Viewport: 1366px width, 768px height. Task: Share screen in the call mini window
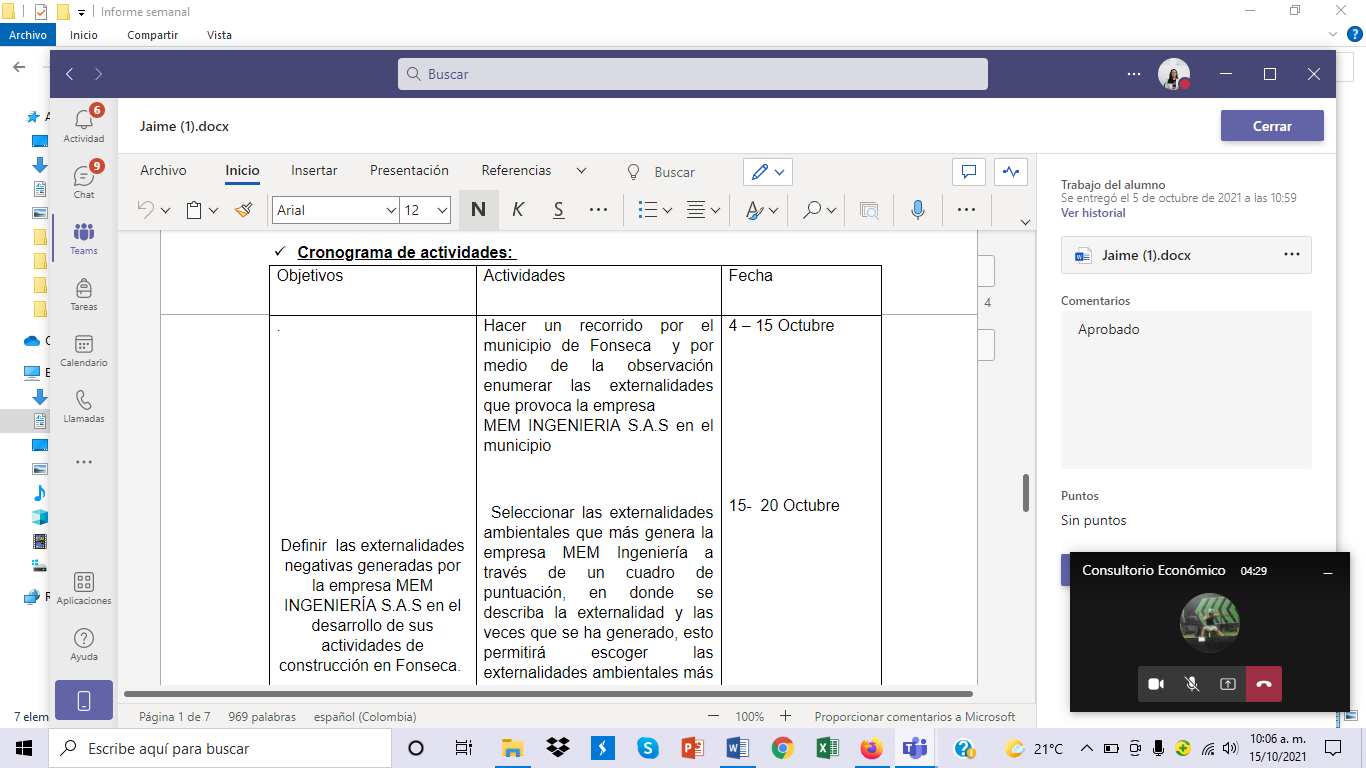(x=1228, y=684)
